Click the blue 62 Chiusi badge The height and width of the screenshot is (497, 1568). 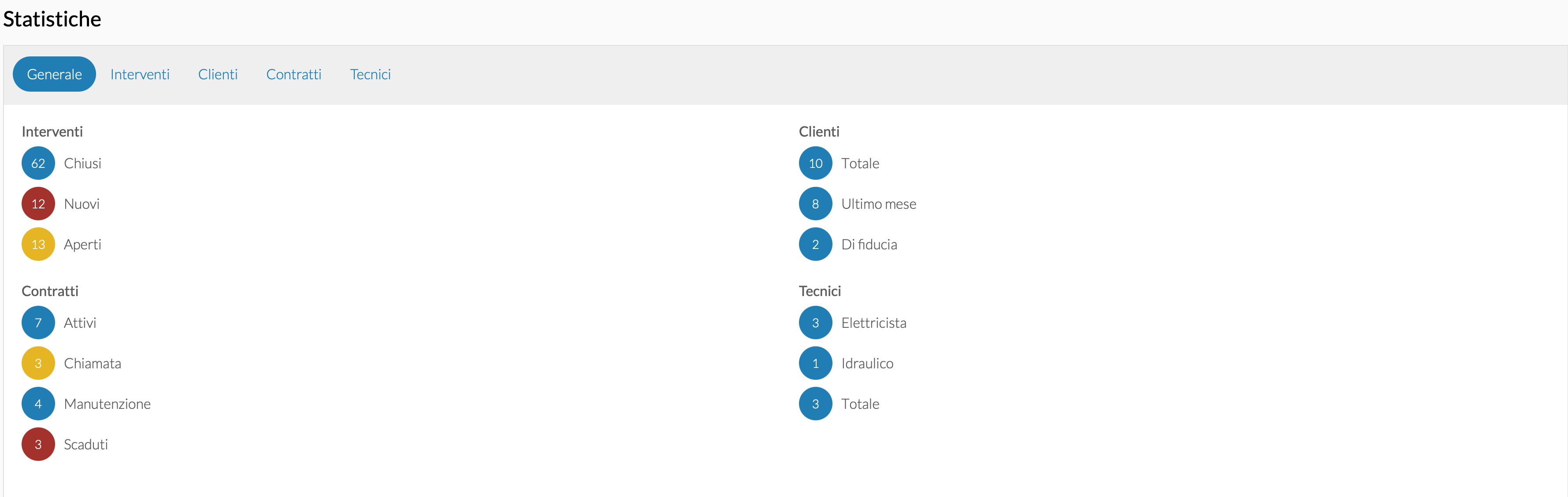point(38,163)
